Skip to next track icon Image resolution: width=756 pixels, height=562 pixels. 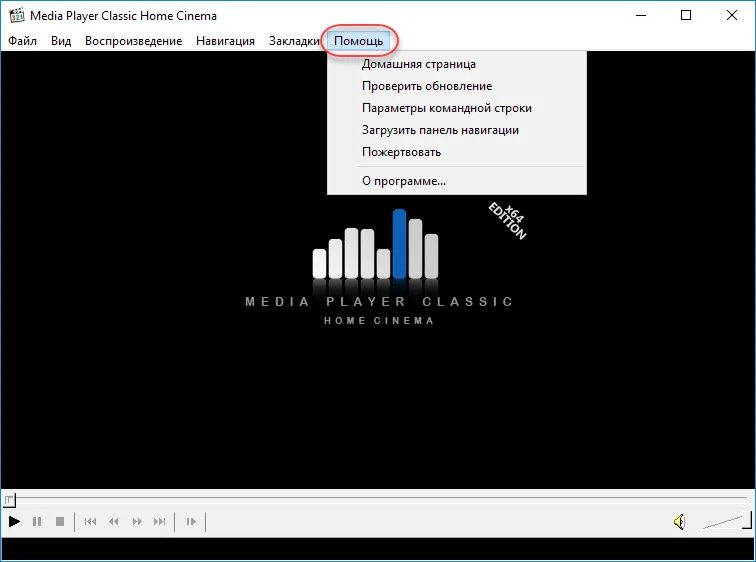coord(160,522)
